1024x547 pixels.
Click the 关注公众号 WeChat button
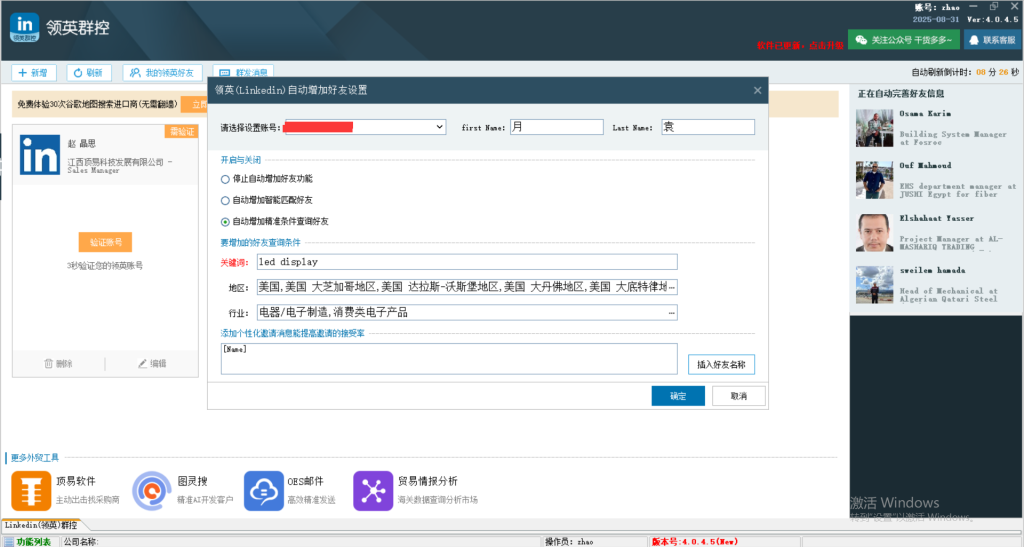click(903, 40)
